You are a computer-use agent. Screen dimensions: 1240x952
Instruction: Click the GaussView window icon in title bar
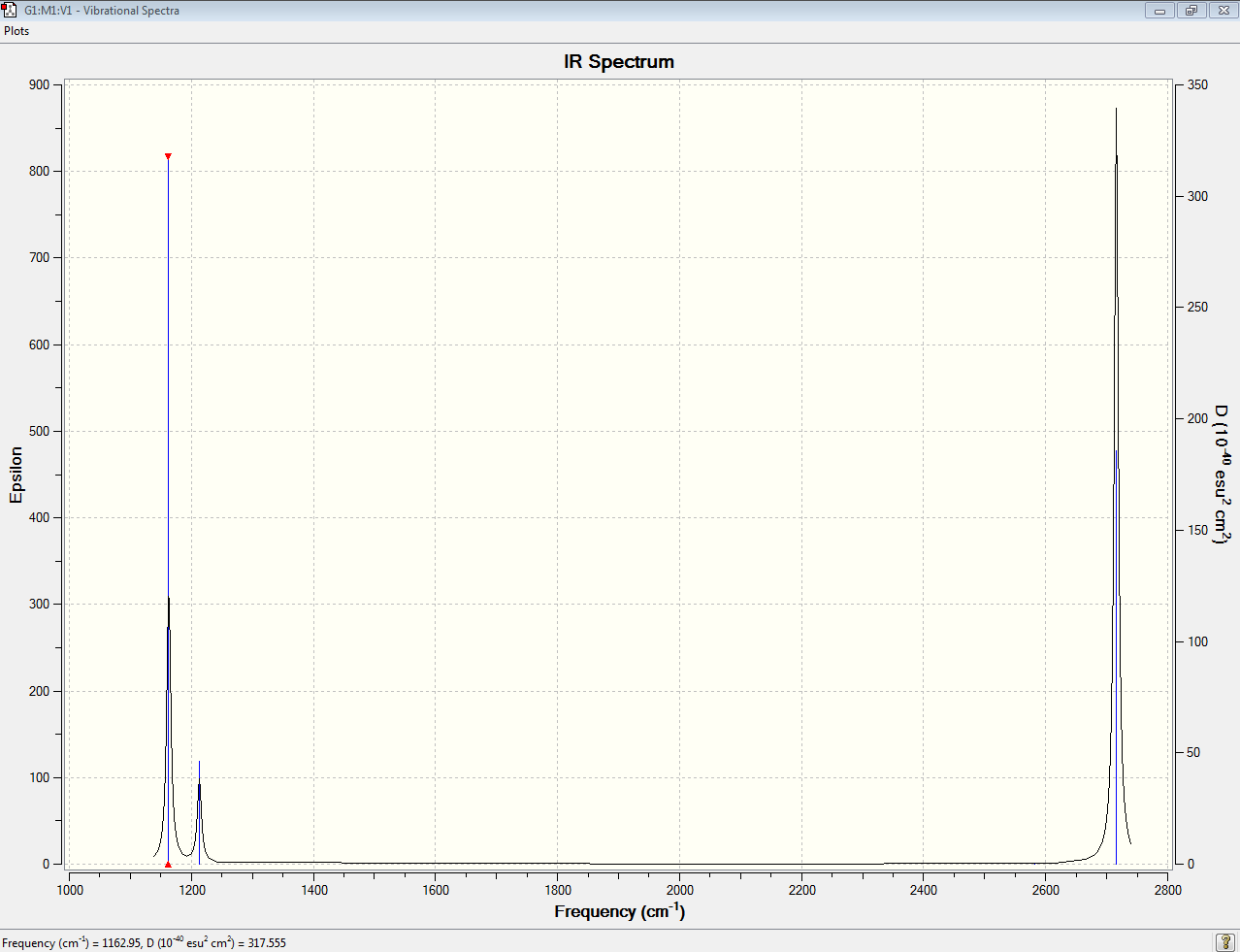(10, 10)
